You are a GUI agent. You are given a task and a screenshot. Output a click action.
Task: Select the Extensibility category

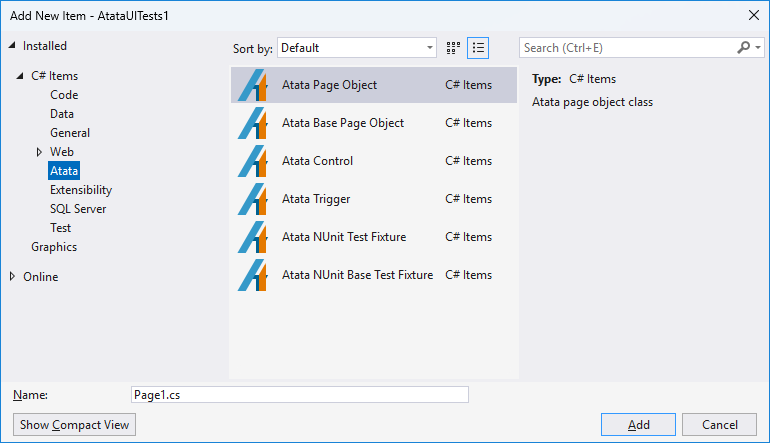[x=81, y=190]
